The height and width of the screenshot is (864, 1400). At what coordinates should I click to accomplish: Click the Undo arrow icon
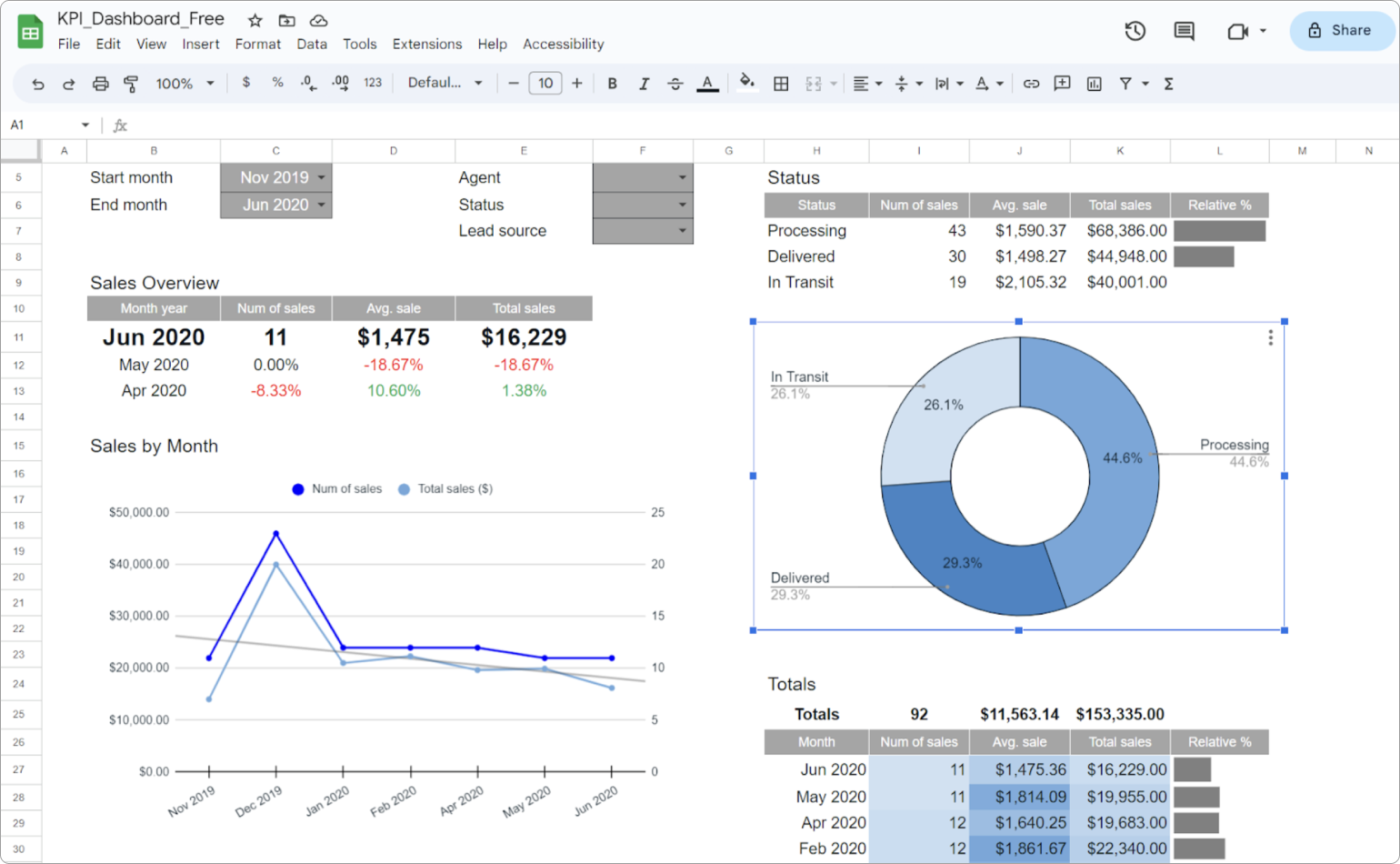pyautogui.click(x=37, y=84)
